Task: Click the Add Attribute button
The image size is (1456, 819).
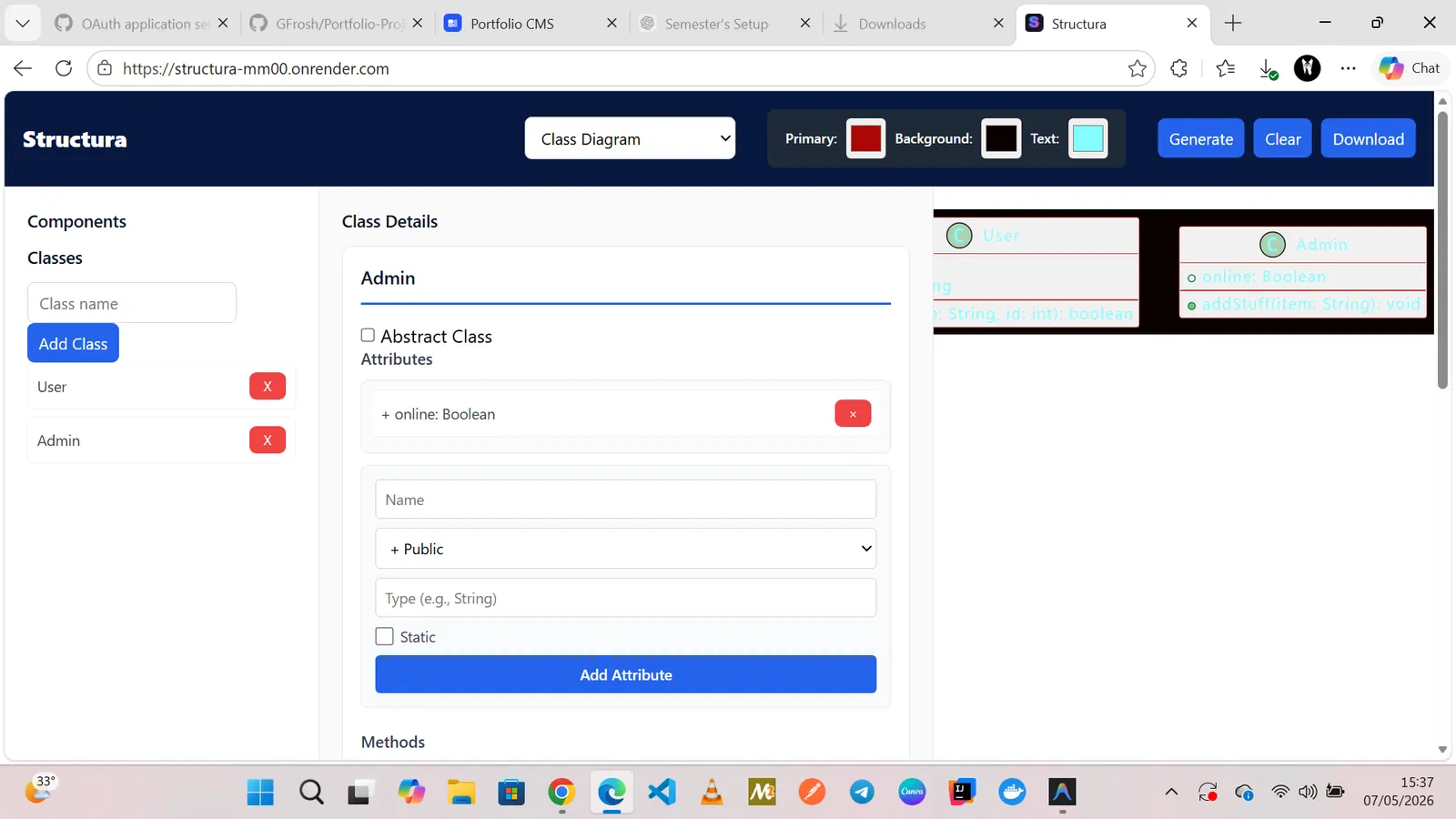Action: click(x=626, y=674)
